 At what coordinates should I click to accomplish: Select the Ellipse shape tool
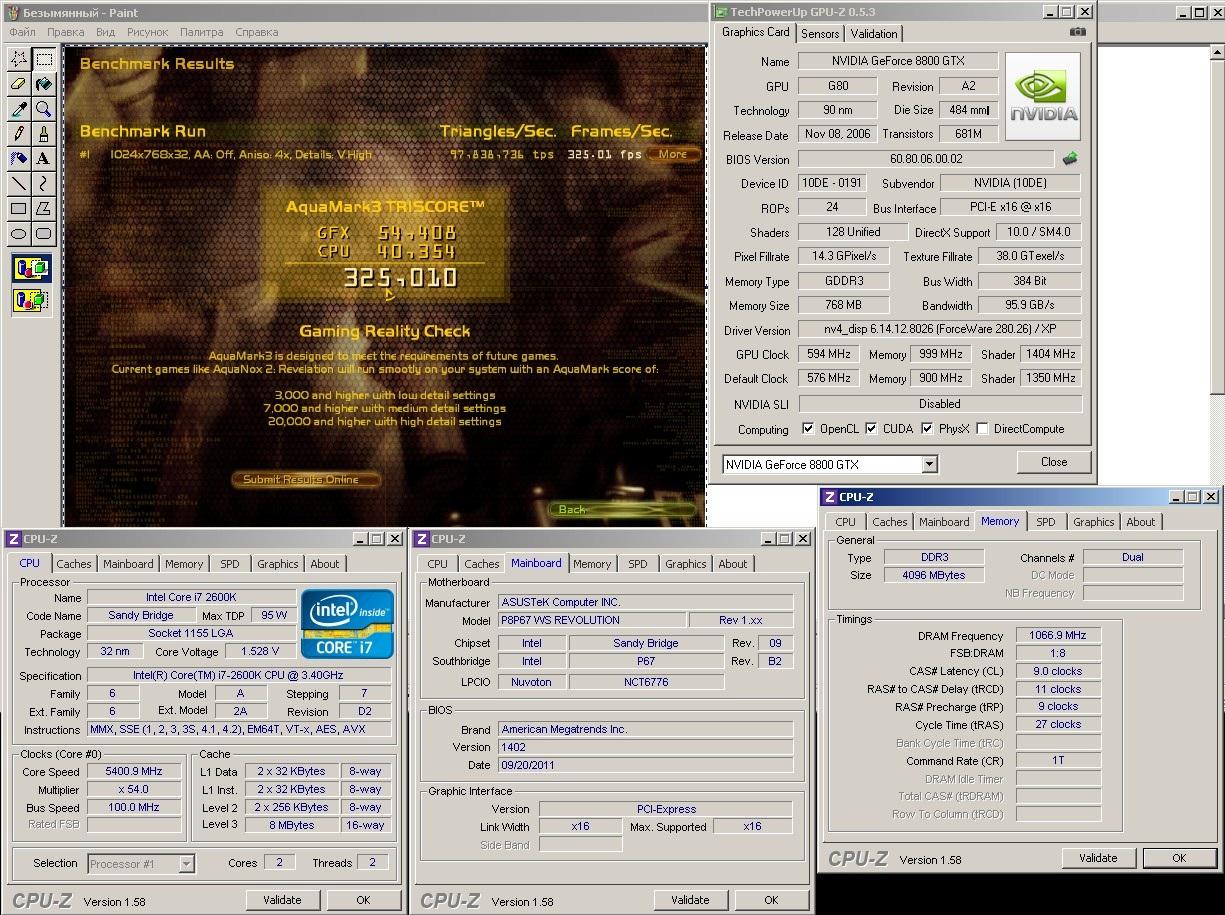coord(19,234)
